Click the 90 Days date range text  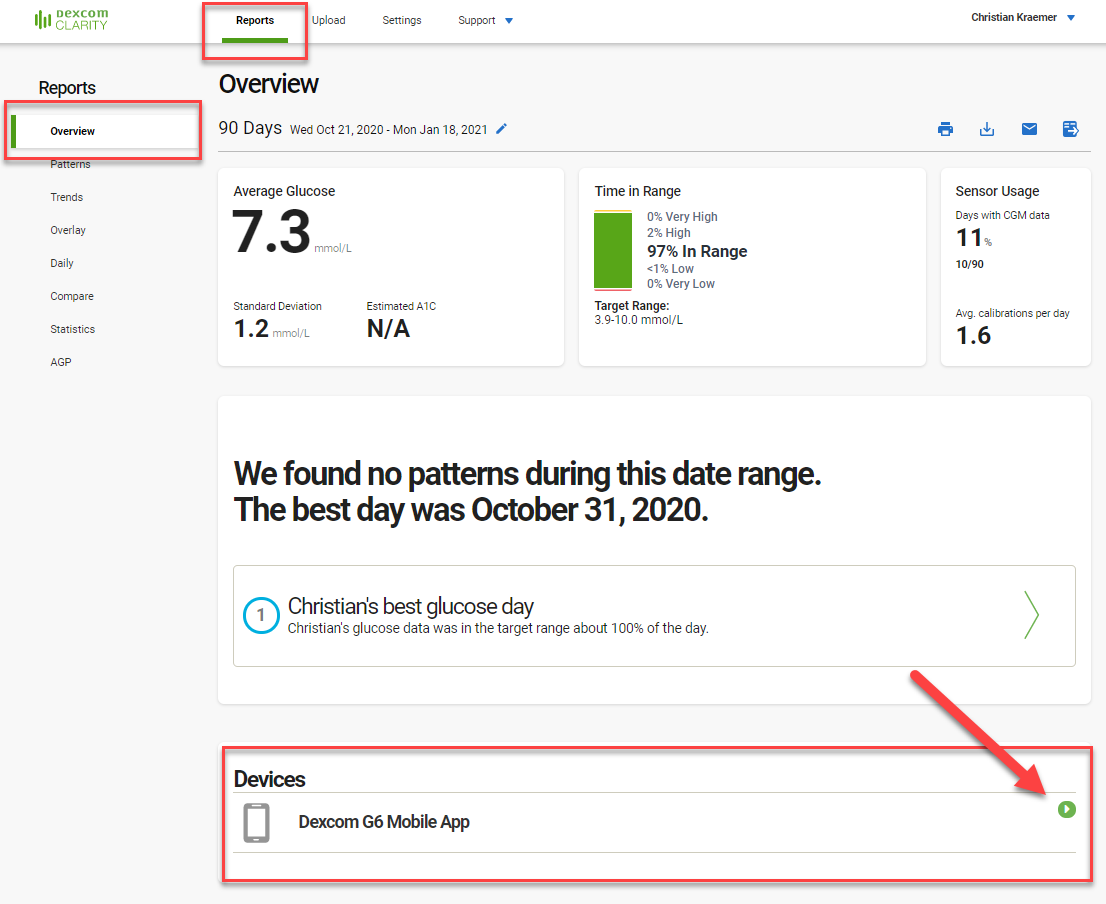click(250, 128)
